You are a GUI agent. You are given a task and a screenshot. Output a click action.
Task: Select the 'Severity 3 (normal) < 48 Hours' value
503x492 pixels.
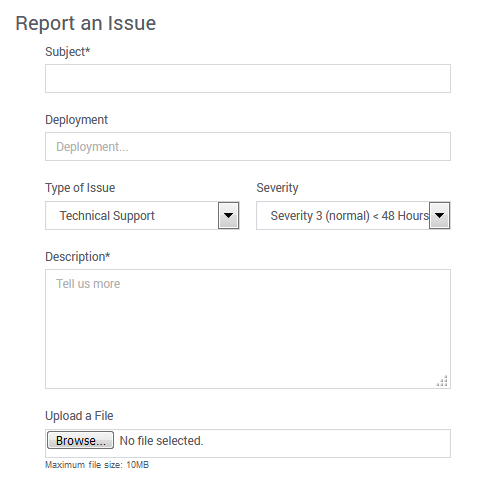(350, 216)
